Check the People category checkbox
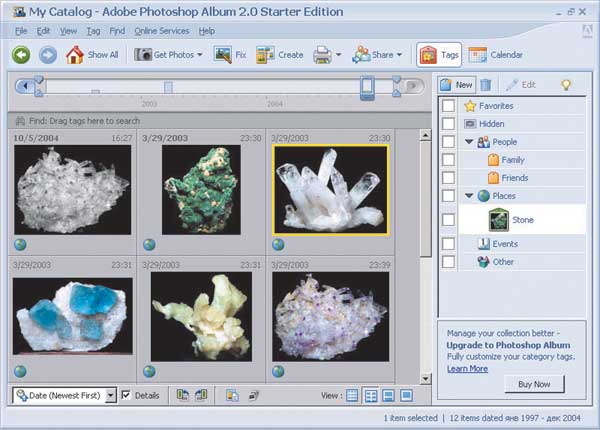This screenshot has height=430, width=600. point(448,142)
